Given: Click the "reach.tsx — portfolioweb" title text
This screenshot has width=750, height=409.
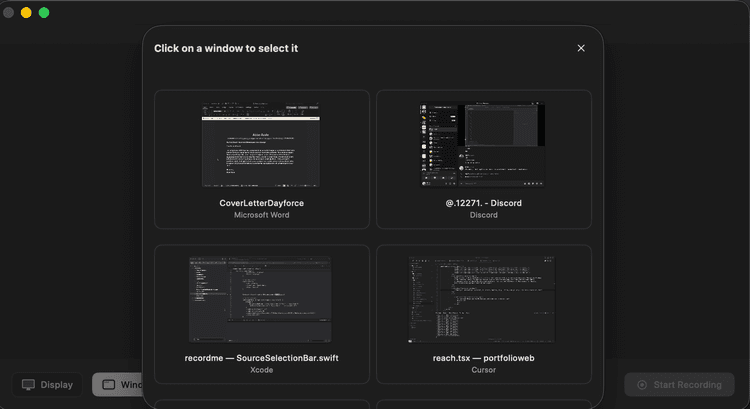Looking at the screenshot, I should [483, 358].
